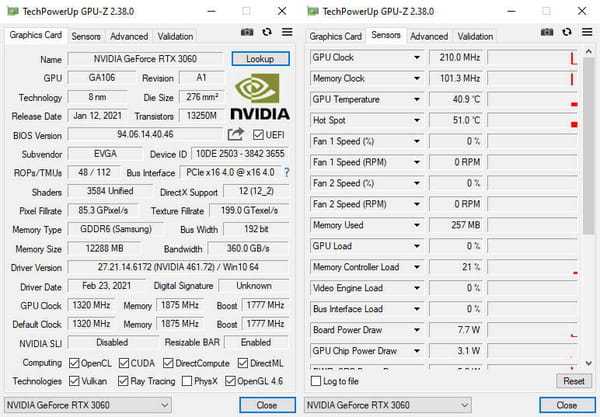
Task: Click the Lookup button
Action: tap(260, 59)
